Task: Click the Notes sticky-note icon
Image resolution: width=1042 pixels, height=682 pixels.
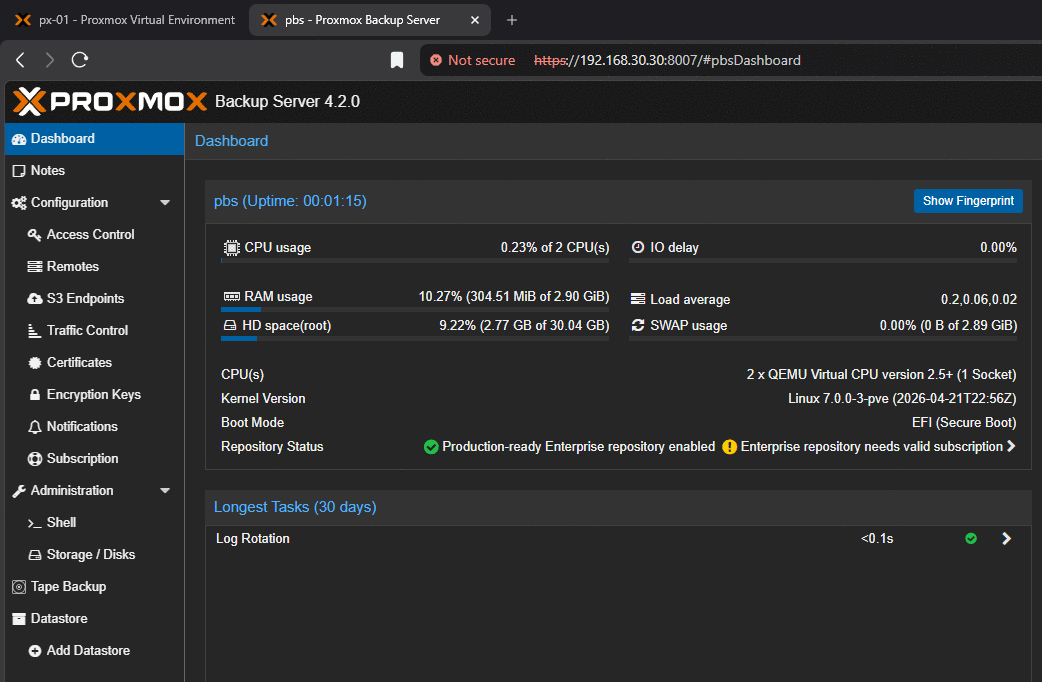Action: point(19,171)
